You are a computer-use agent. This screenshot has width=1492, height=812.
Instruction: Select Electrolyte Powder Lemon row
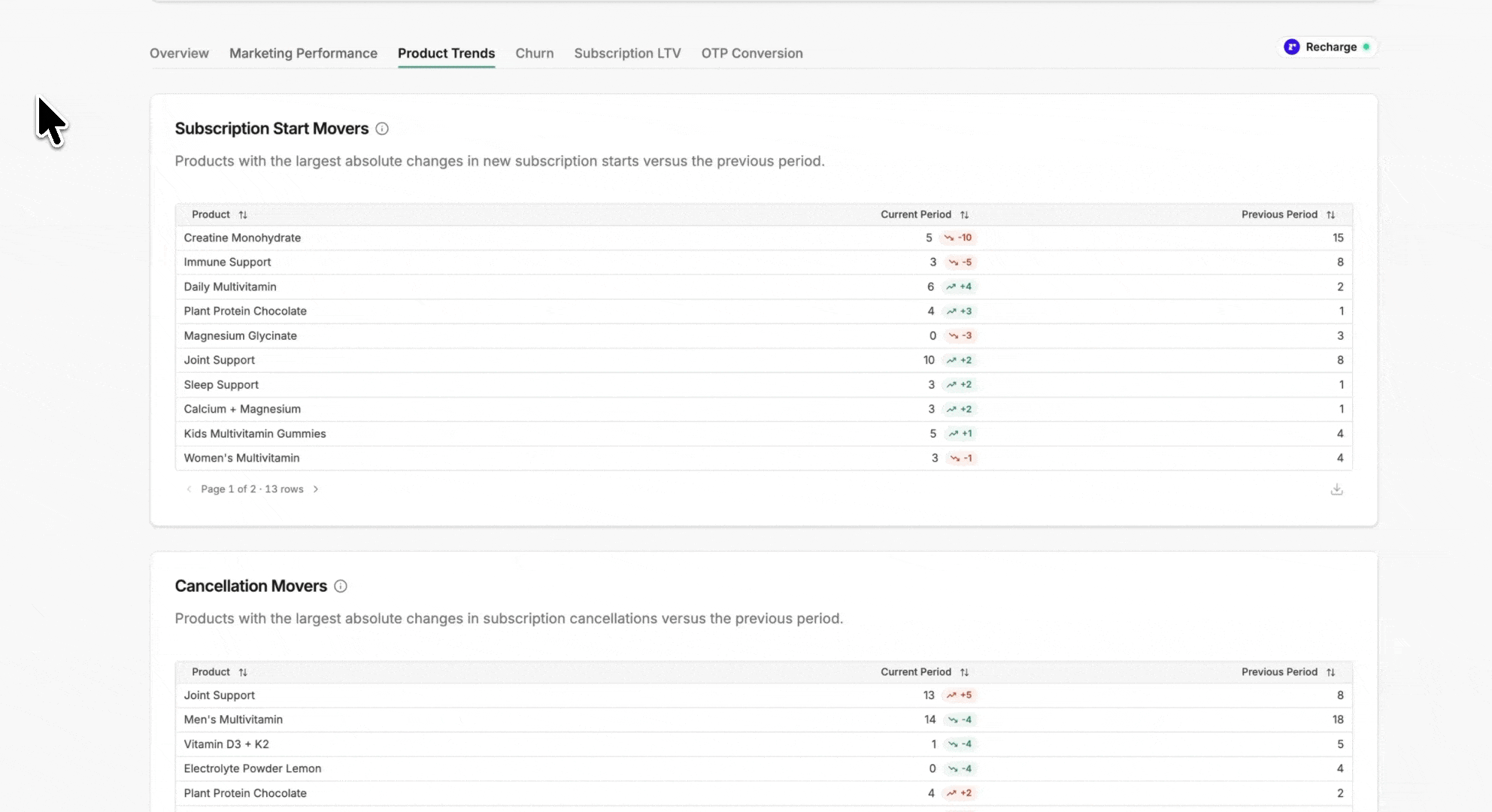pyautogui.click(x=763, y=768)
